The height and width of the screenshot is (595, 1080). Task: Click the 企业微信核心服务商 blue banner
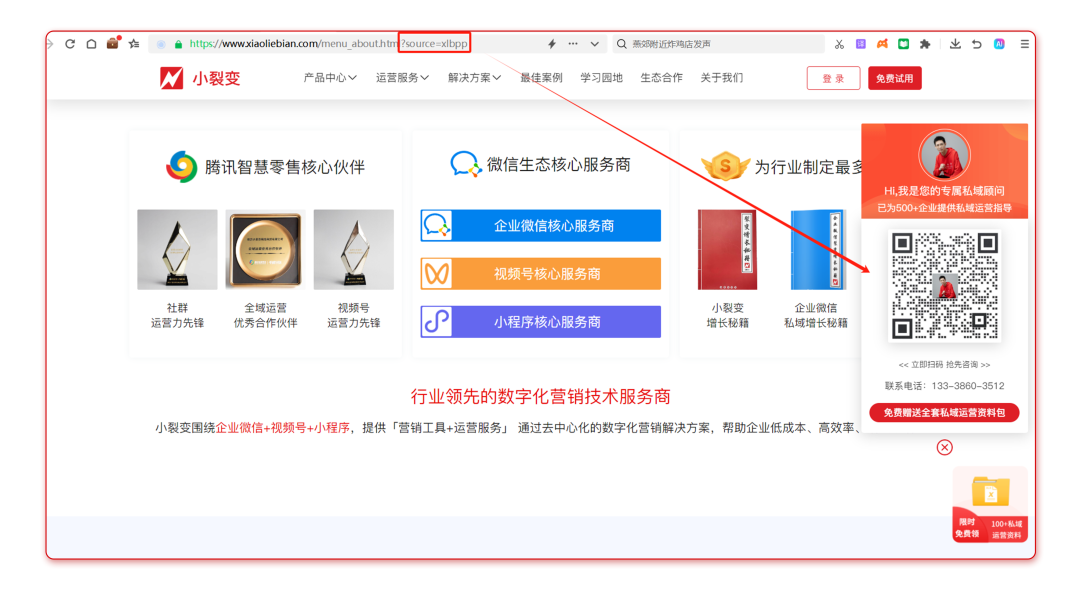tap(541, 226)
